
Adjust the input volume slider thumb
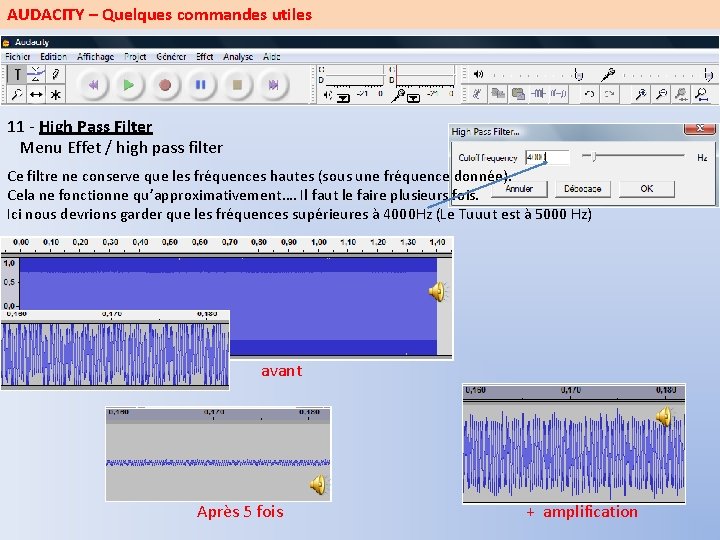(708, 74)
